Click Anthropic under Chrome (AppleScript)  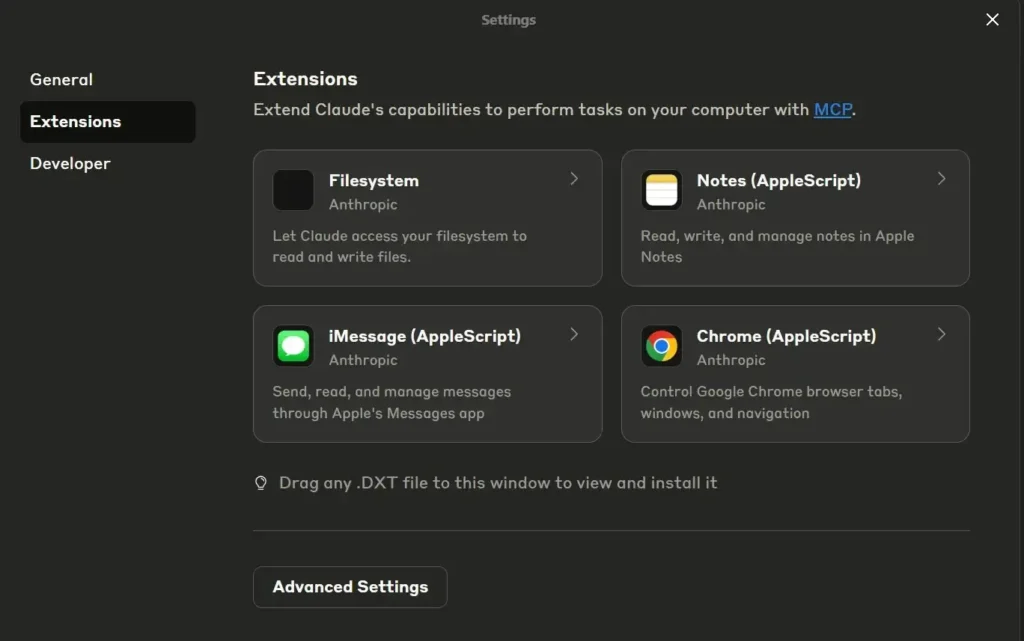click(731, 360)
